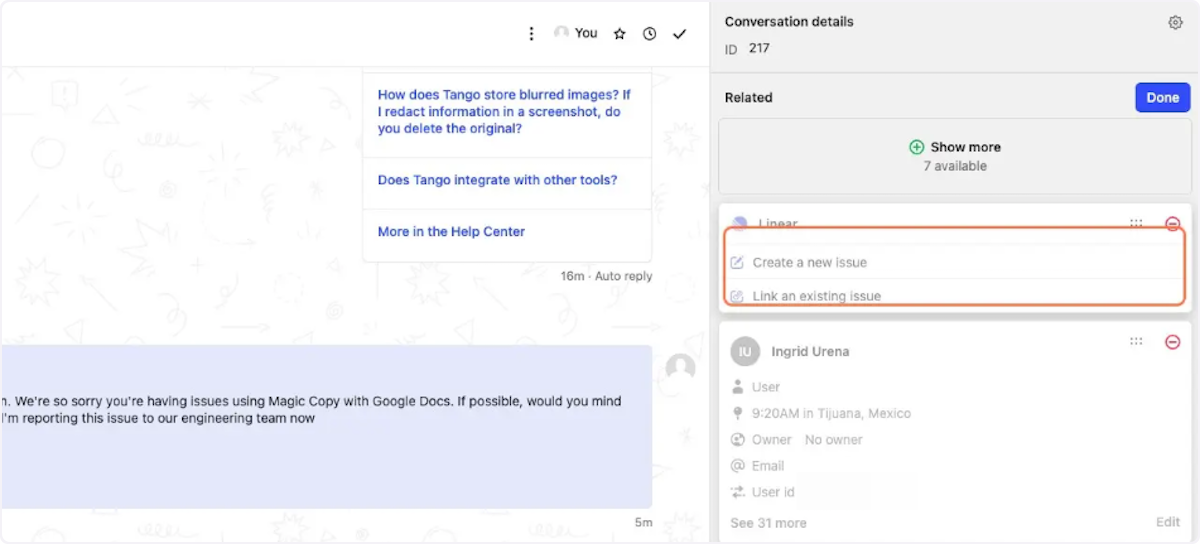The height and width of the screenshot is (544, 1200).
Task: Expand See 31 more attributes
Action: [768, 523]
